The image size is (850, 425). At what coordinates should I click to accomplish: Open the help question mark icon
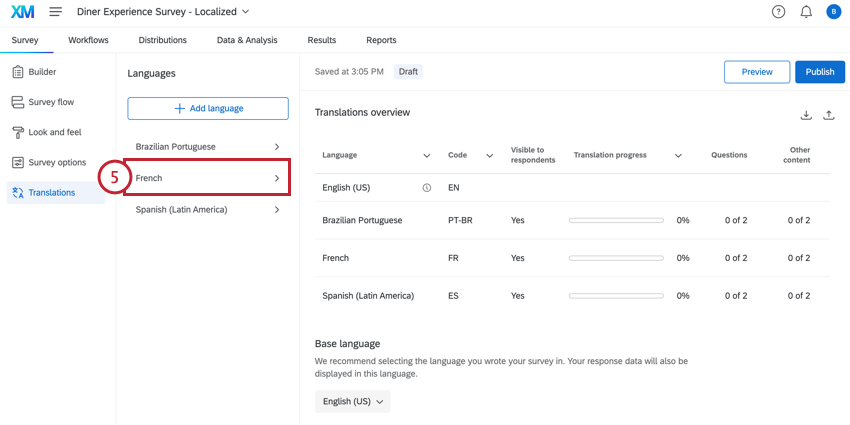(x=779, y=12)
